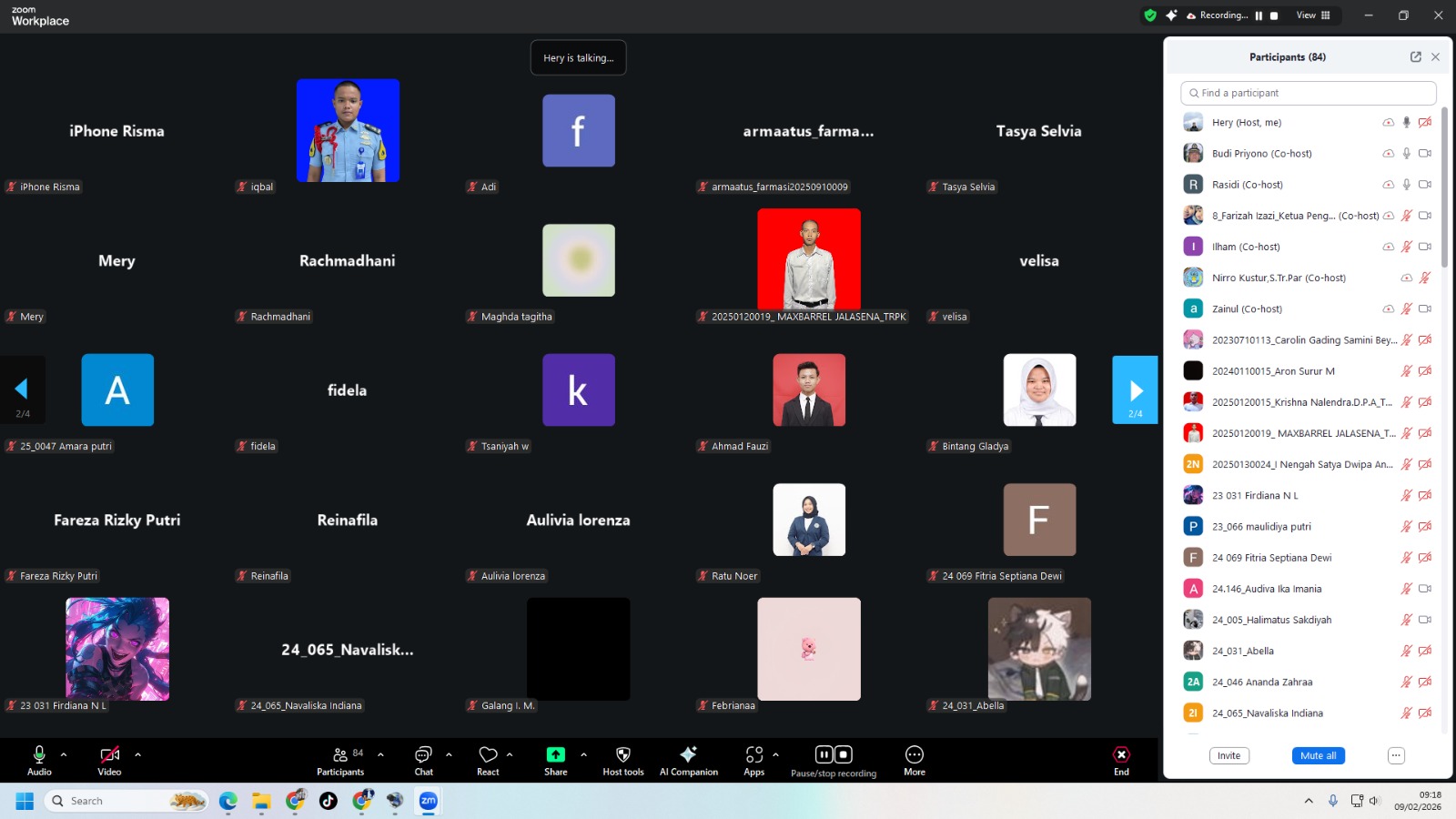Expand the video options arrow
1456x819 pixels.
137,754
